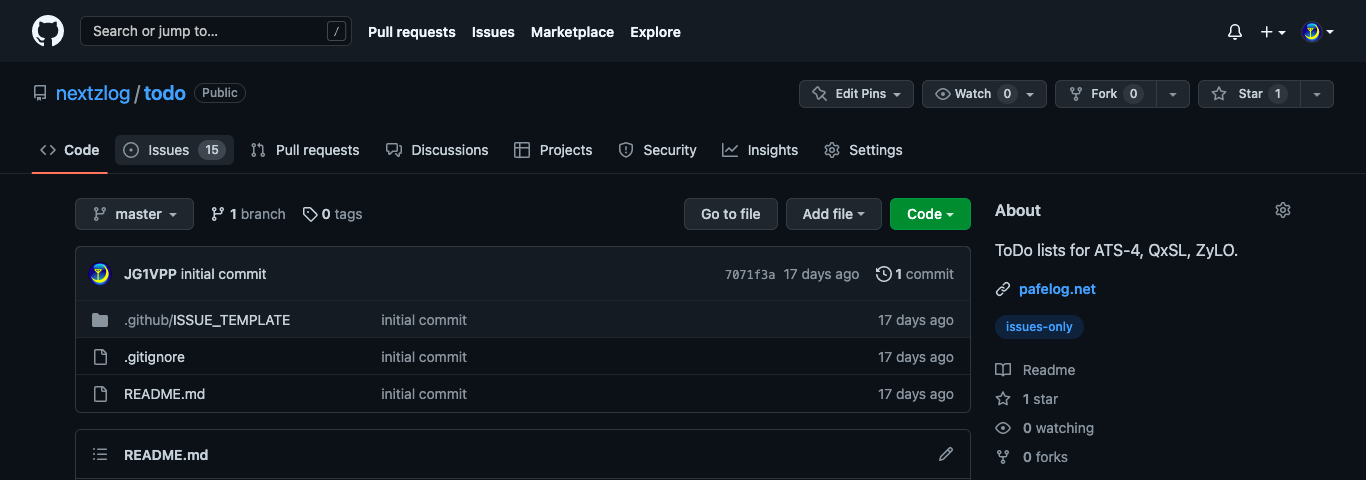Open commit hash 7071f3a

[750, 275]
